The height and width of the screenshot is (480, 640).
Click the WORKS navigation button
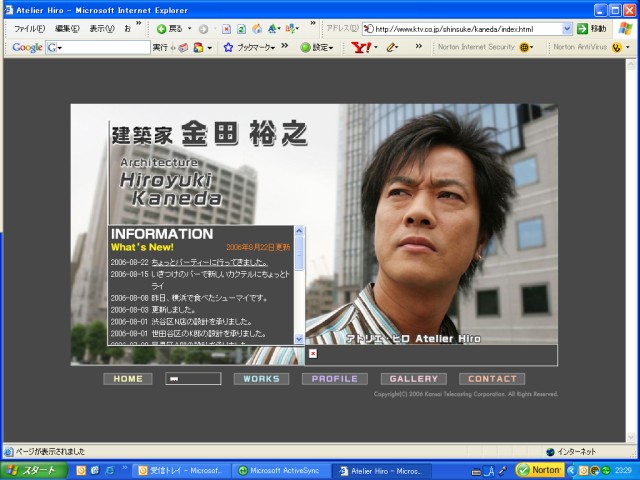[261, 379]
